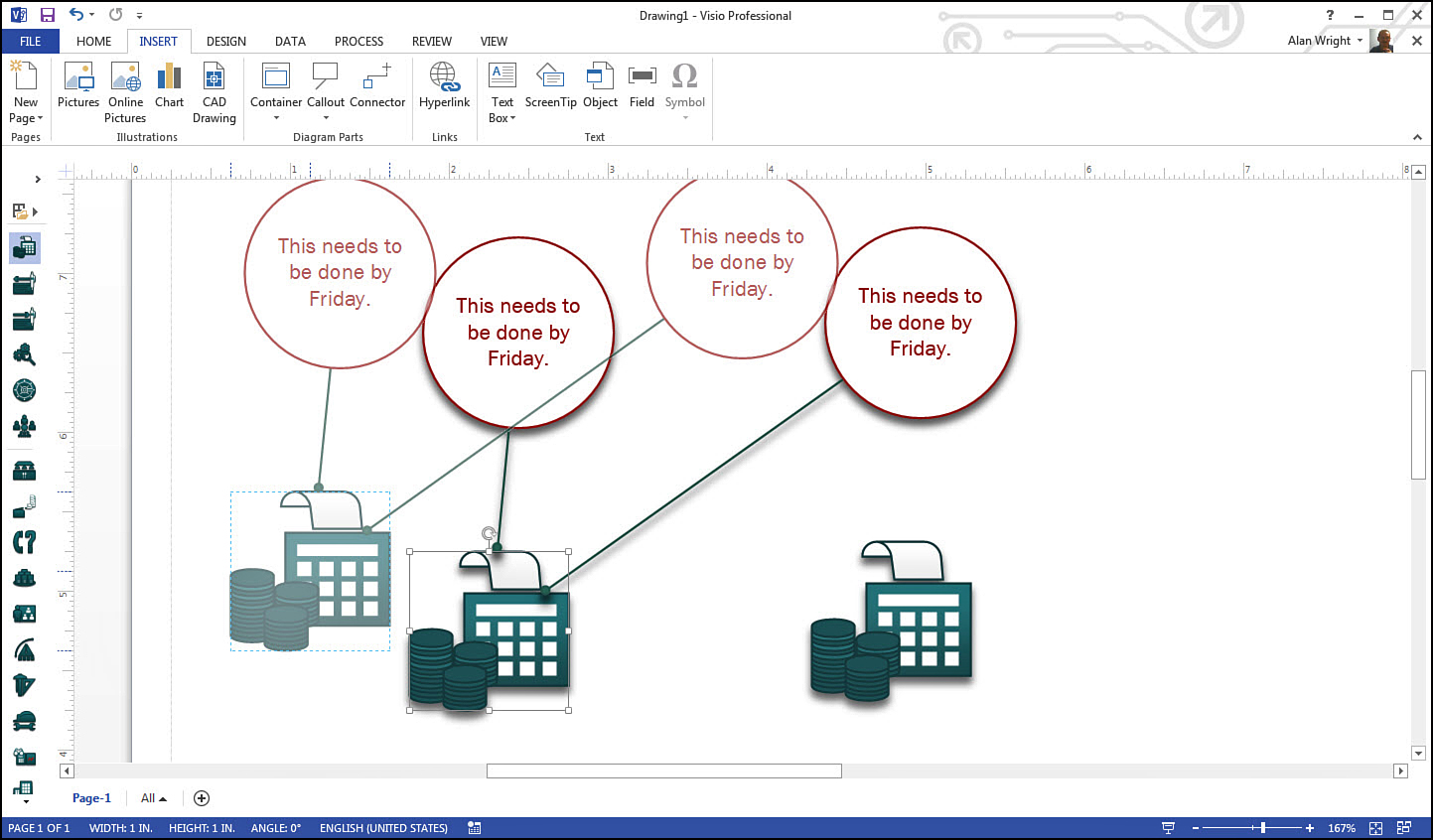The height and width of the screenshot is (840, 1433).
Task: Click zoom level 167% button
Action: point(1342,828)
